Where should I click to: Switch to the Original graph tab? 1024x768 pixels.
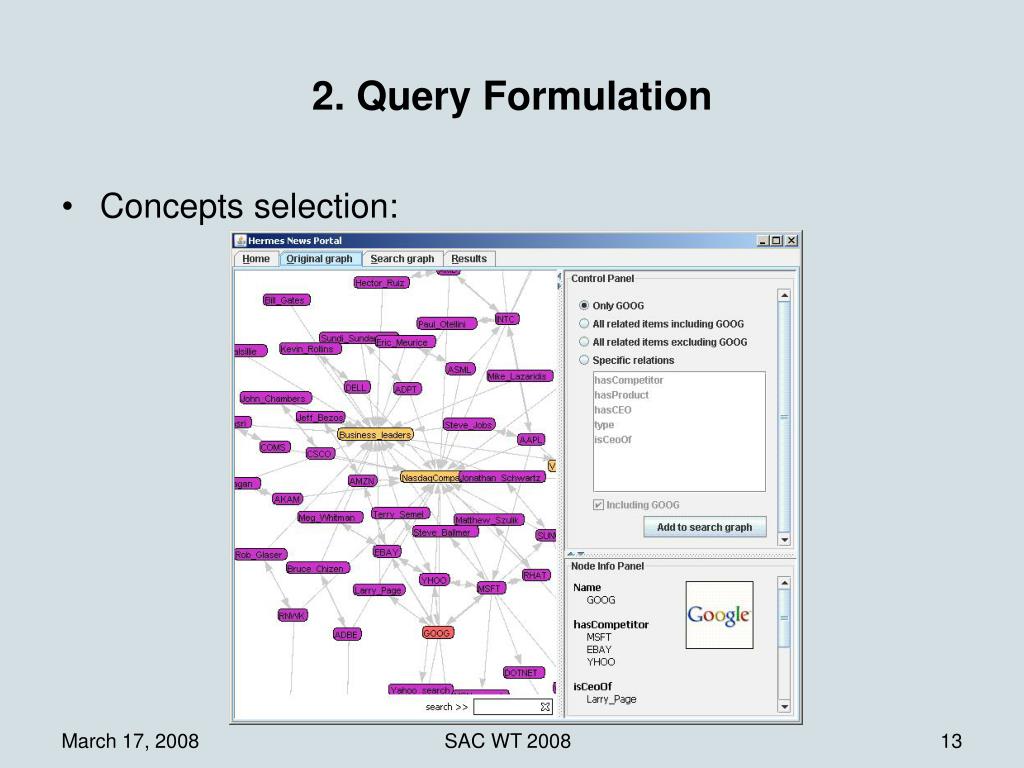[x=319, y=259]
